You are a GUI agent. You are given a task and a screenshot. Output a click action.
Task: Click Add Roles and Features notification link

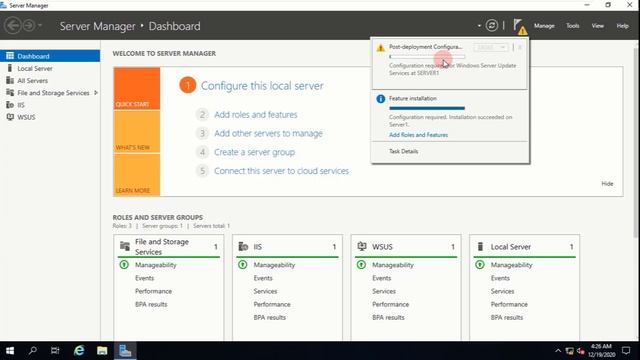click(418, 135)
